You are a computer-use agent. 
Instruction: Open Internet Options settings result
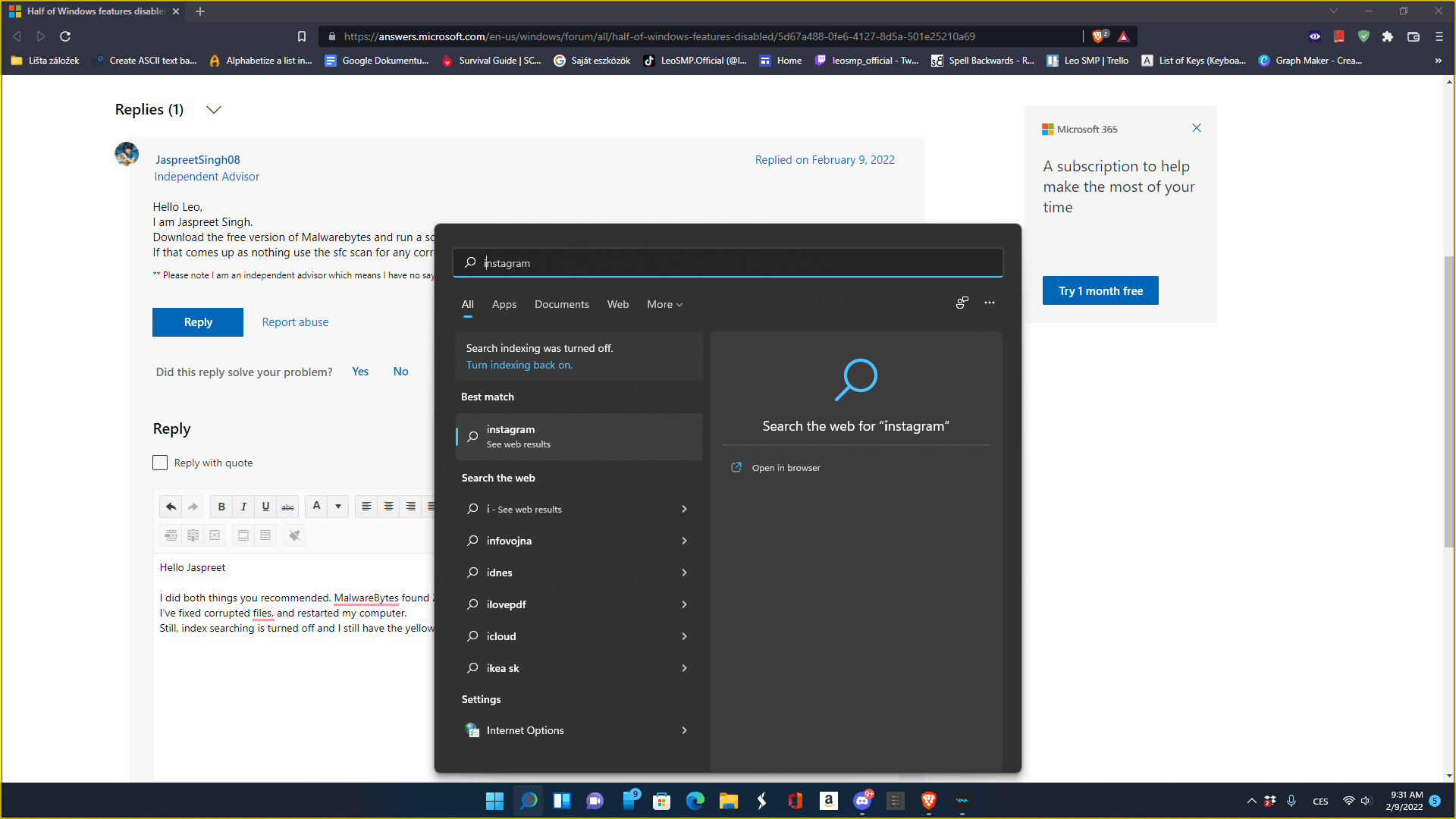tap(579, 730)
